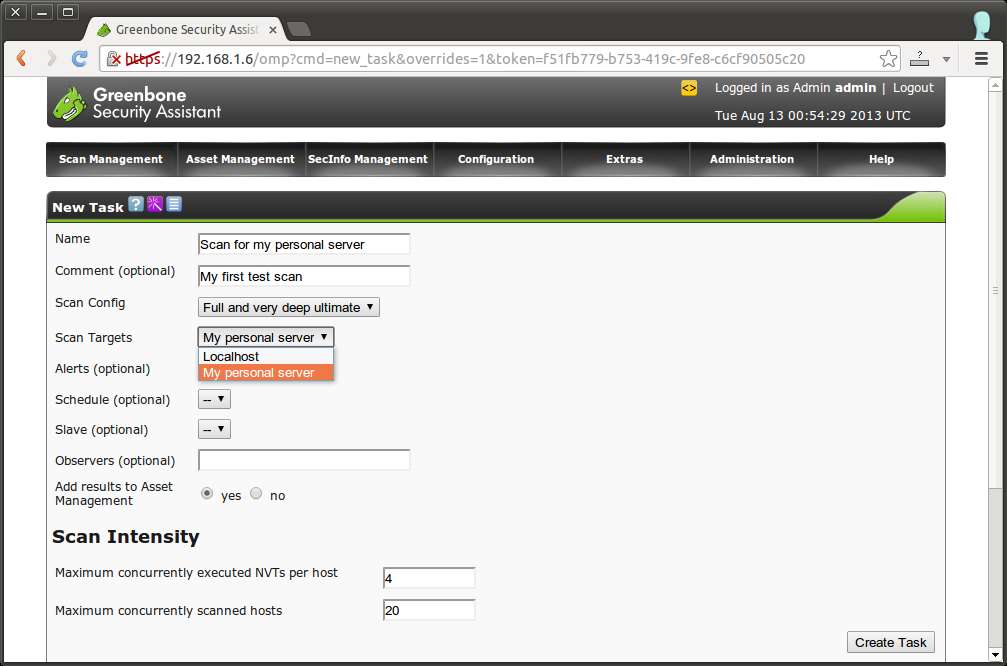Open the Scan Config dropdown
This screenshot has width=1007, height=666.
point(288,307)
